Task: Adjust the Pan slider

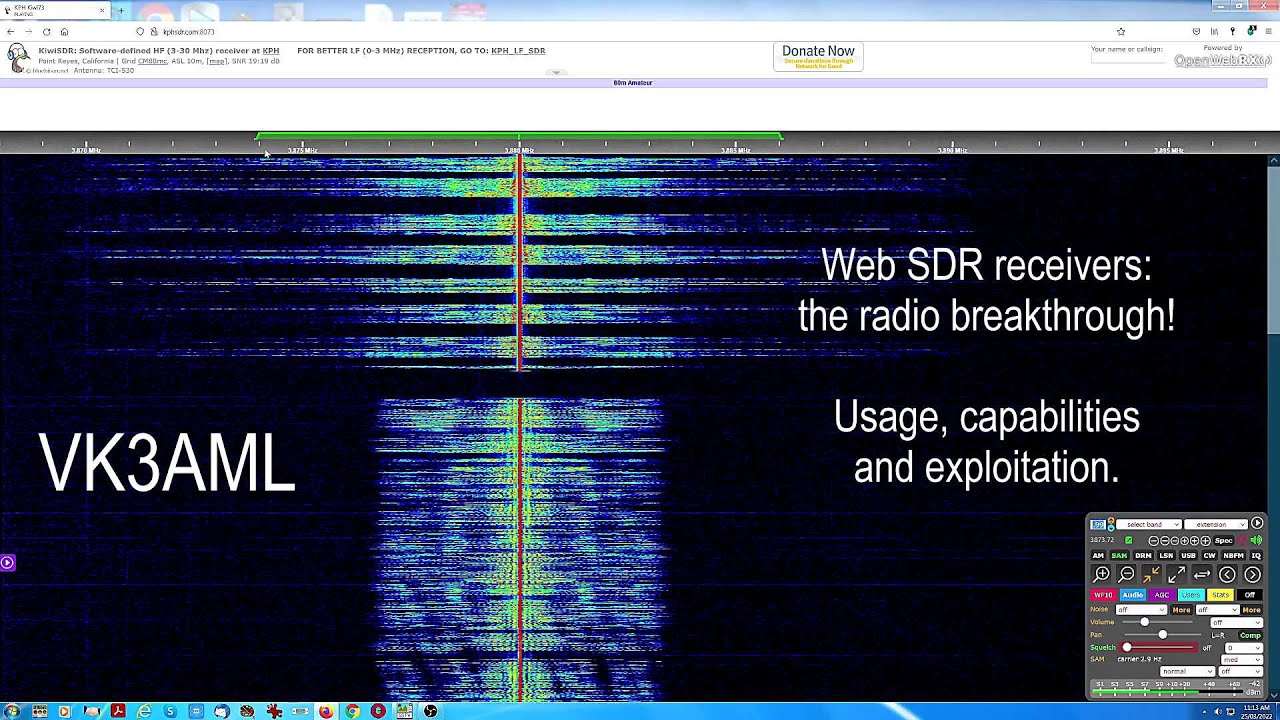Action: click(1165, 635)
